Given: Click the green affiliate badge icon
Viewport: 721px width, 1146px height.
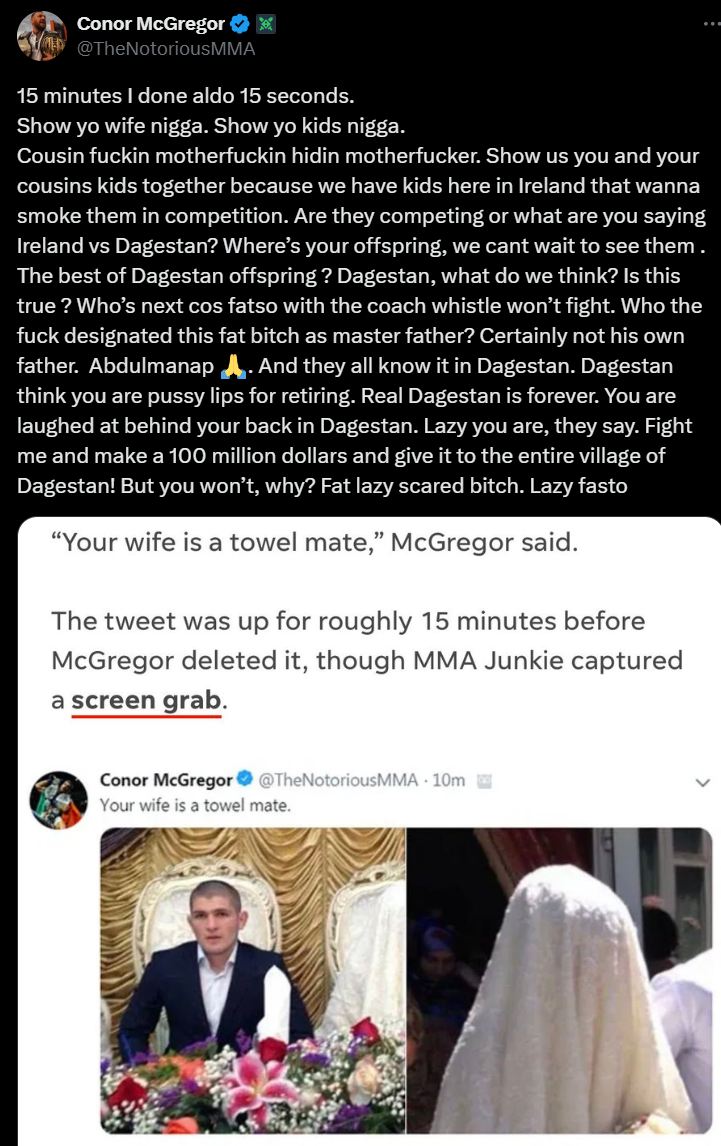Looking at the screenshot, I should point(266,24).
